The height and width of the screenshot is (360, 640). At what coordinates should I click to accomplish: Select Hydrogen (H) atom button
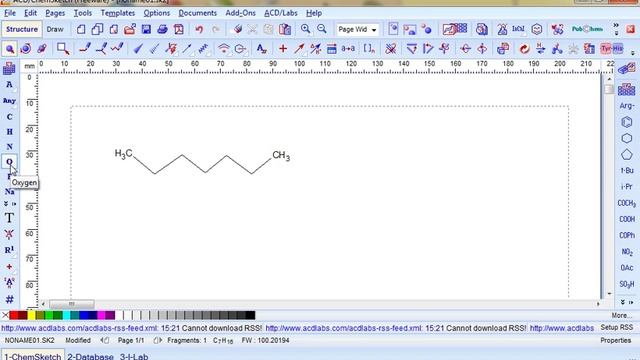coord(9,132)
